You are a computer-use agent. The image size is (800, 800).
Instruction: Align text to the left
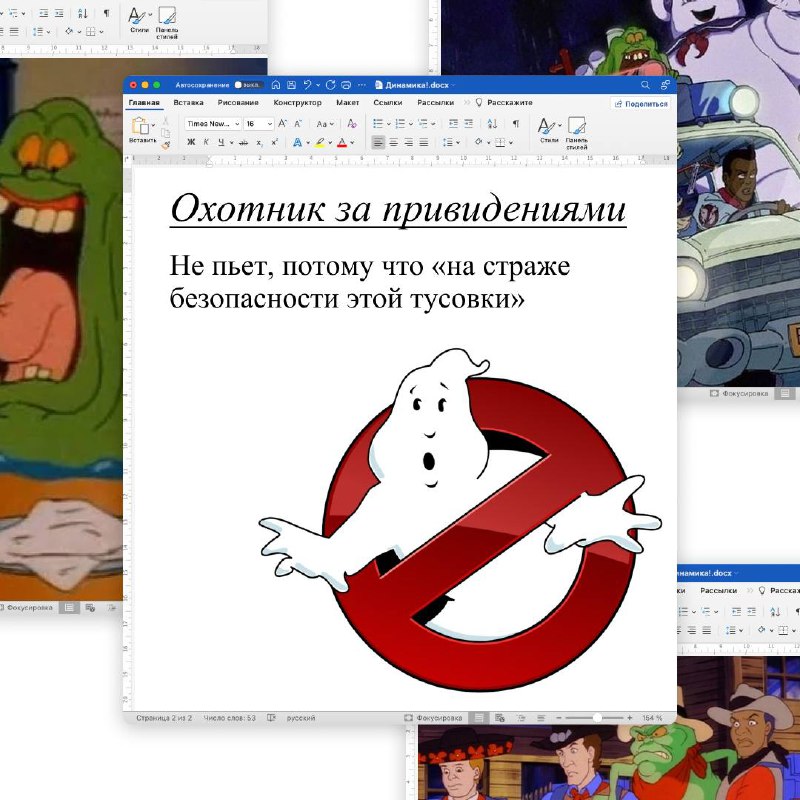[378, 142]
